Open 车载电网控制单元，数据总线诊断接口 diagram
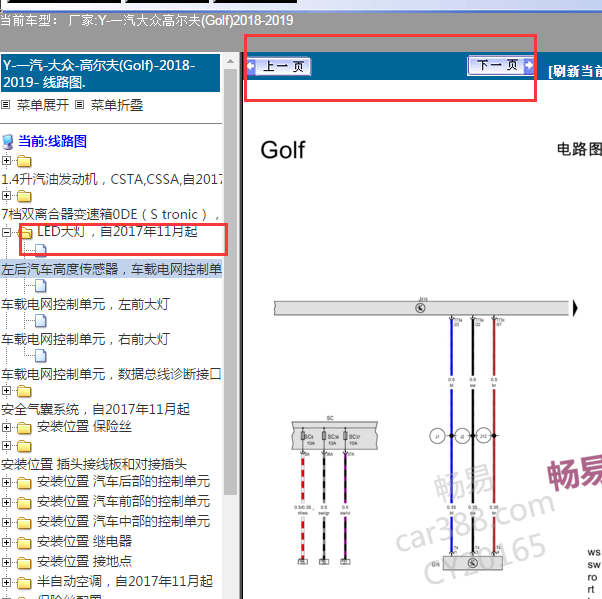Viewport: 602px width, 599px height. point(111,374)
